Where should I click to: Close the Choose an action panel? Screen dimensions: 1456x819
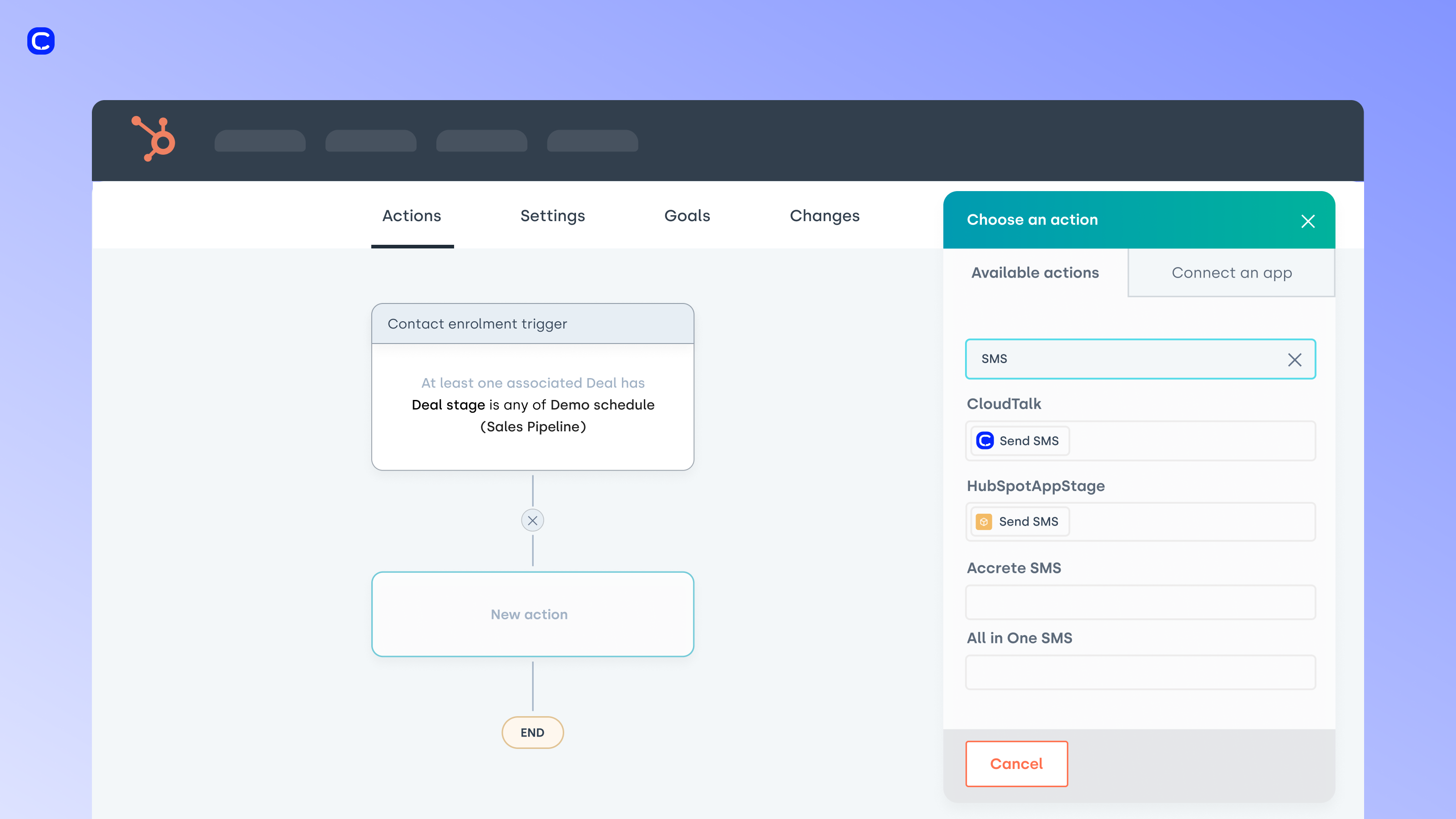[x=1307, y=221]
